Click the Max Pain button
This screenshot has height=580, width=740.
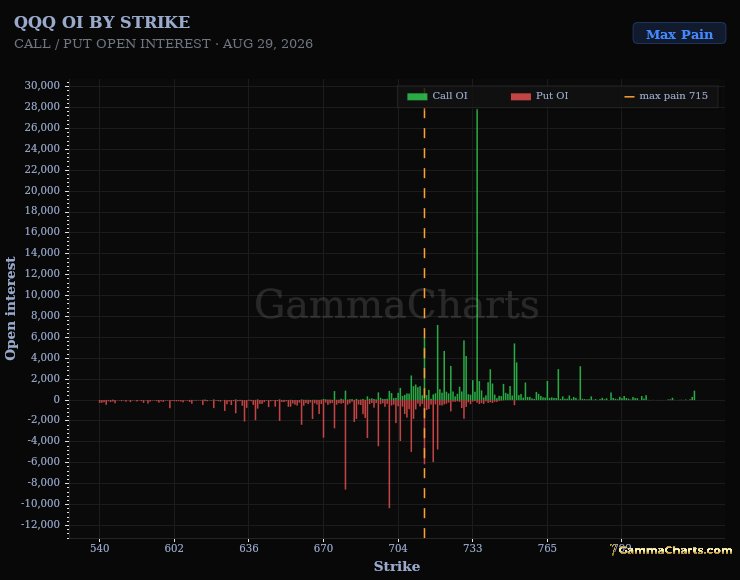[x=679, y=34]
